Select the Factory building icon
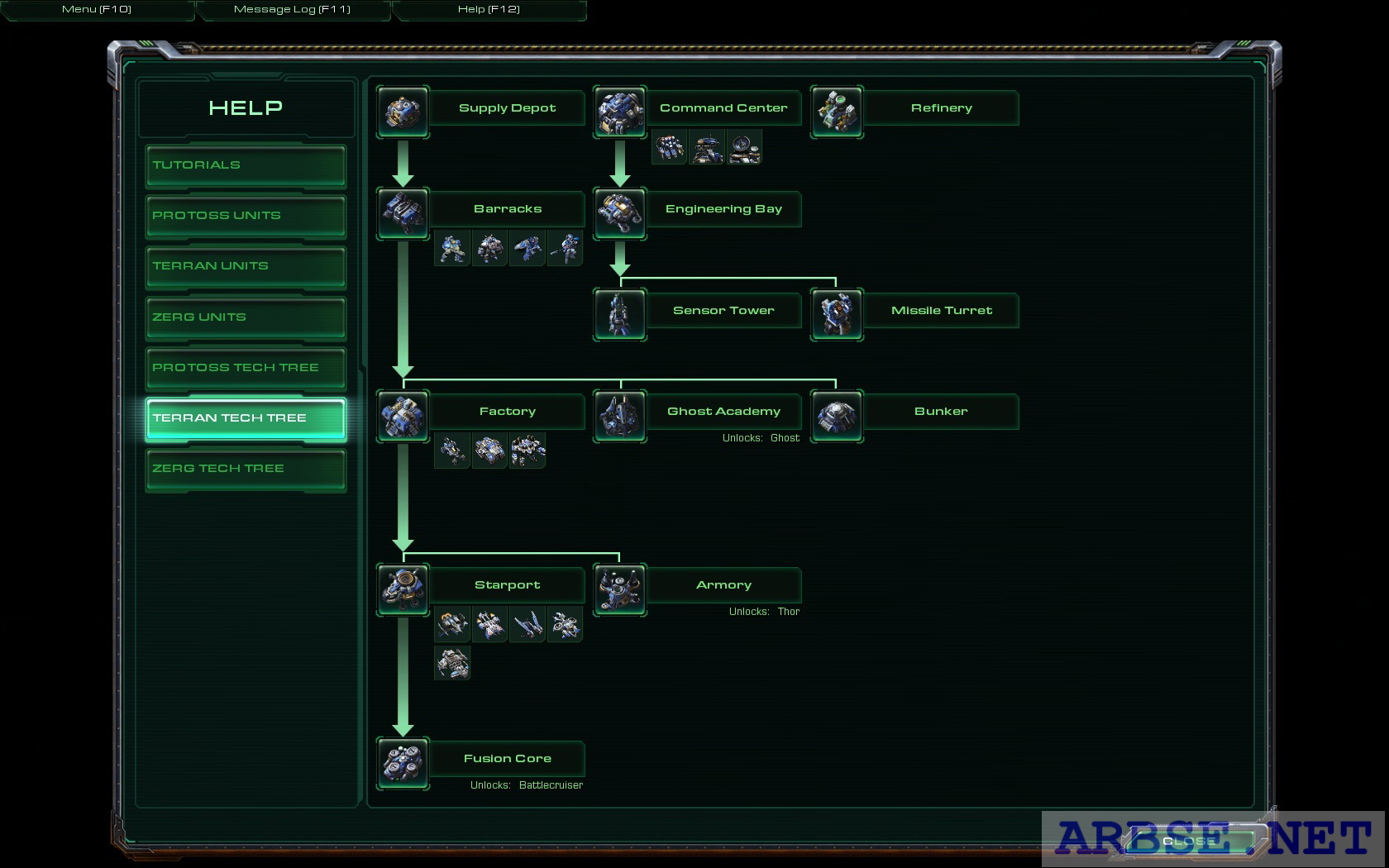 click(403, 416)
